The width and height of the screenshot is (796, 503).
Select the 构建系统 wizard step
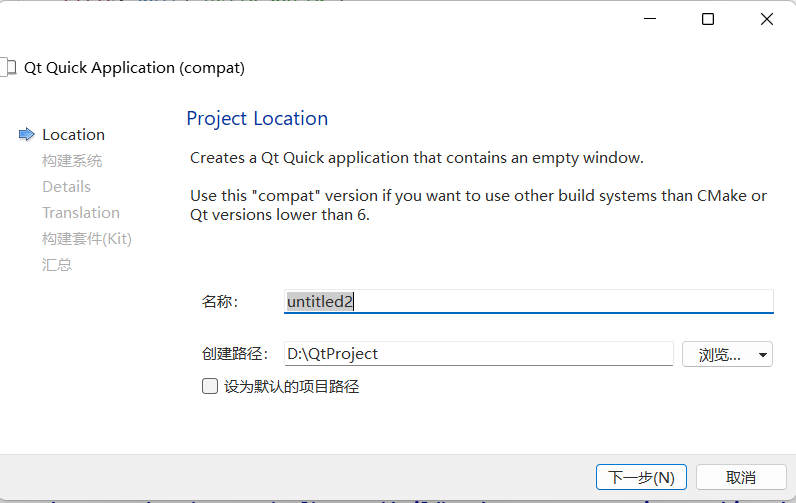[72, 160]
